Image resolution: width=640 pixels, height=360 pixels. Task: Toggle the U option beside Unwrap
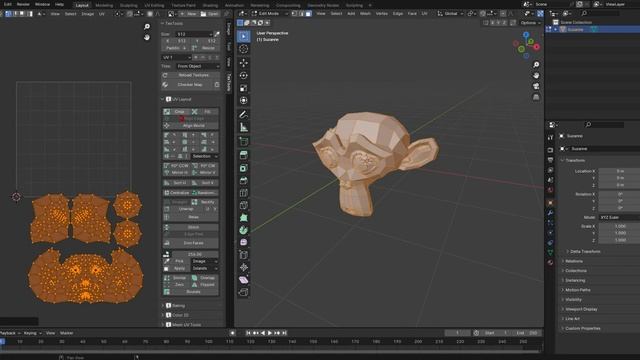click(x=208, y=209)
